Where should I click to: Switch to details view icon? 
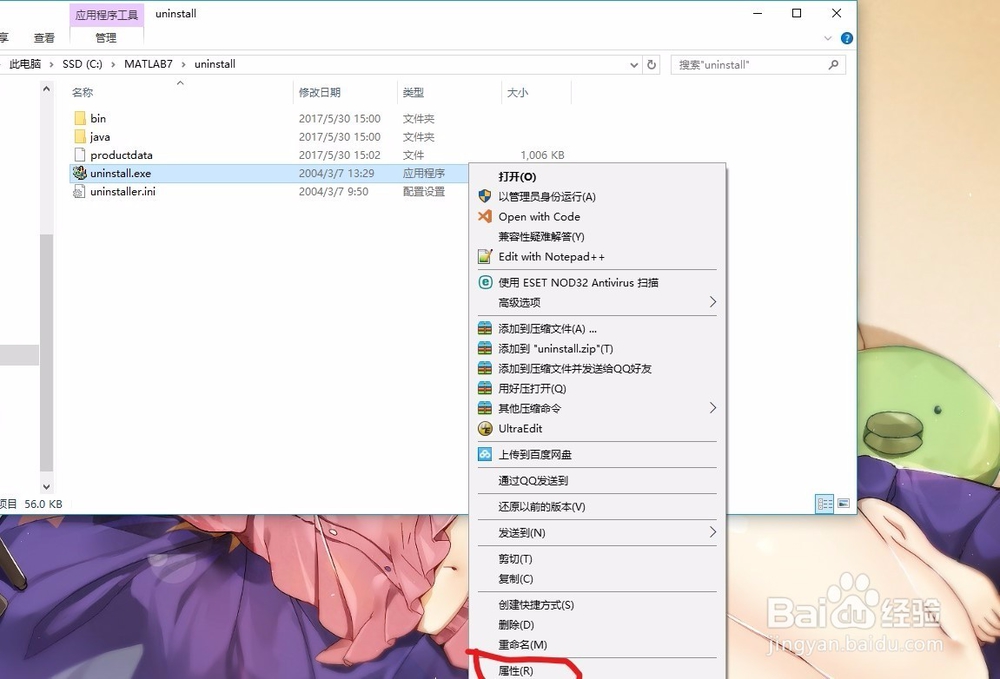point(824,504)
